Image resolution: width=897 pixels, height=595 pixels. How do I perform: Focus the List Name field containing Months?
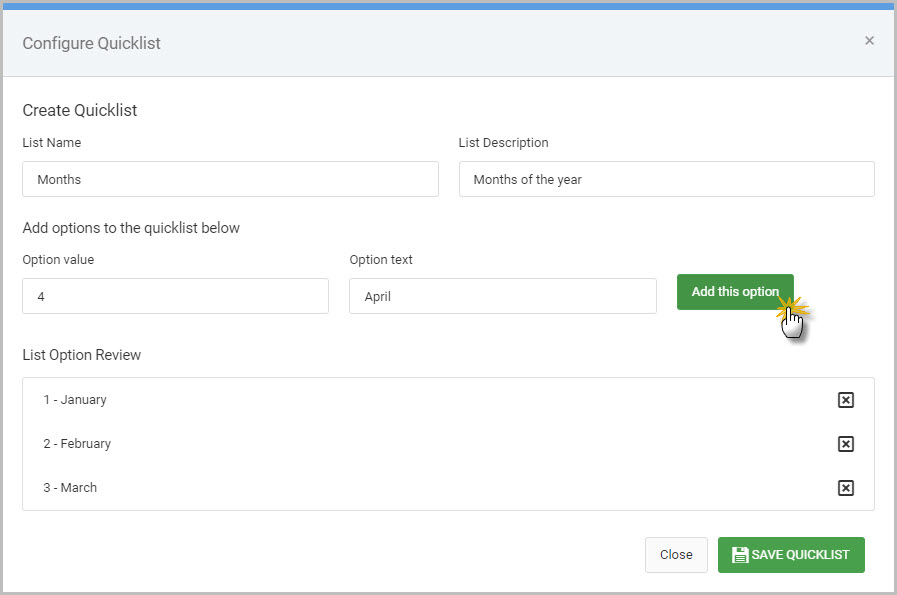[x=231, y=179]
